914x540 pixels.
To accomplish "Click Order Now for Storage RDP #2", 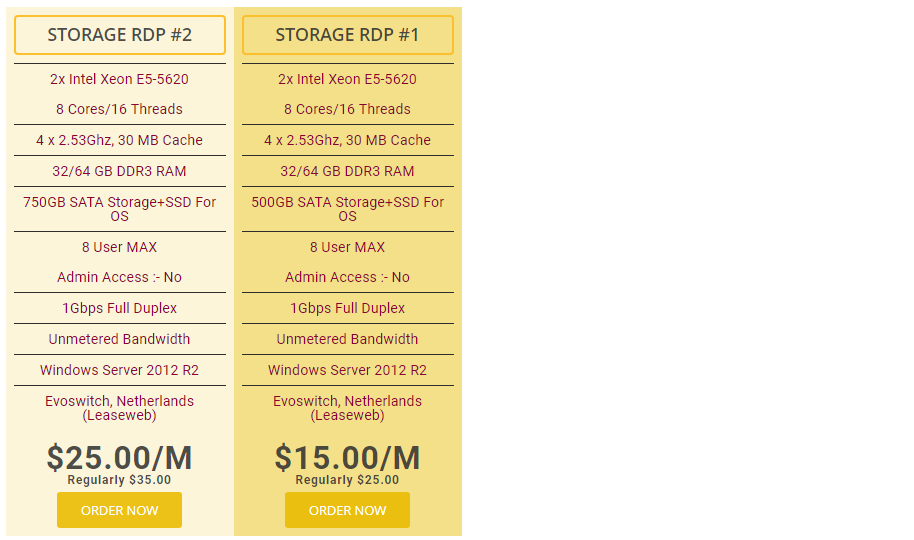I will tap(119, 510).
